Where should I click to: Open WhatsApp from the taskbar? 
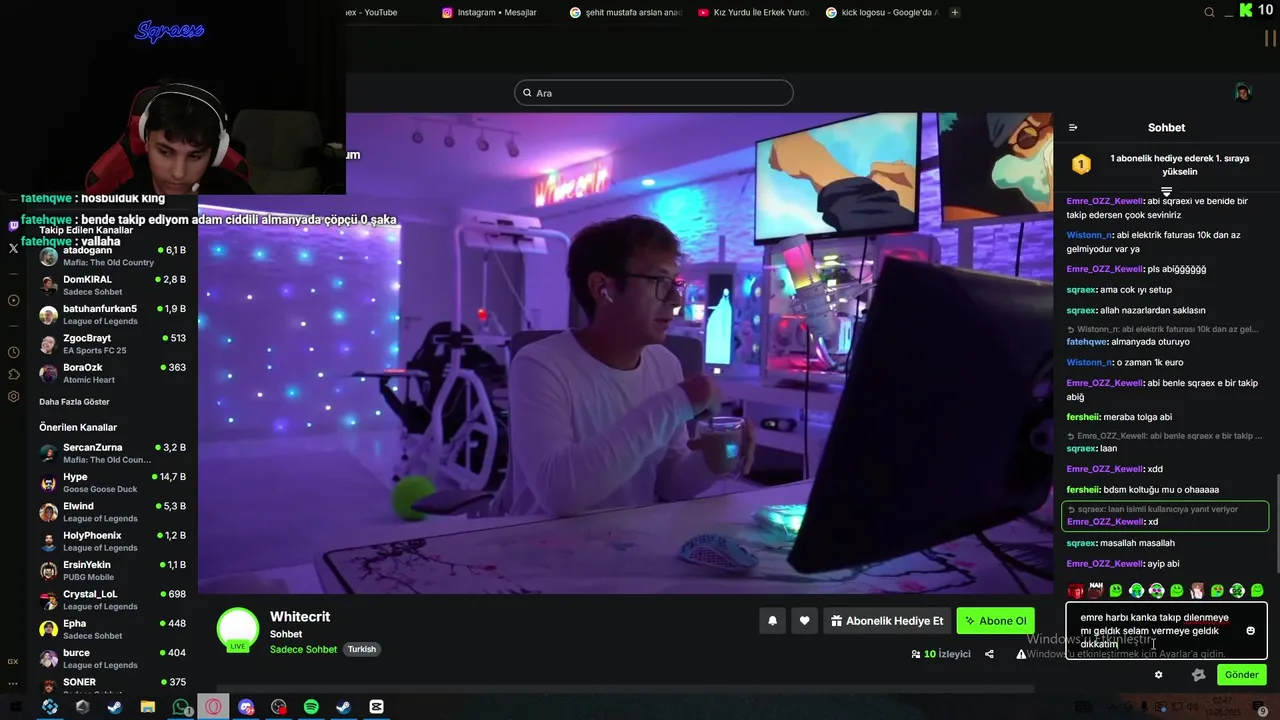tap(180, 707)
